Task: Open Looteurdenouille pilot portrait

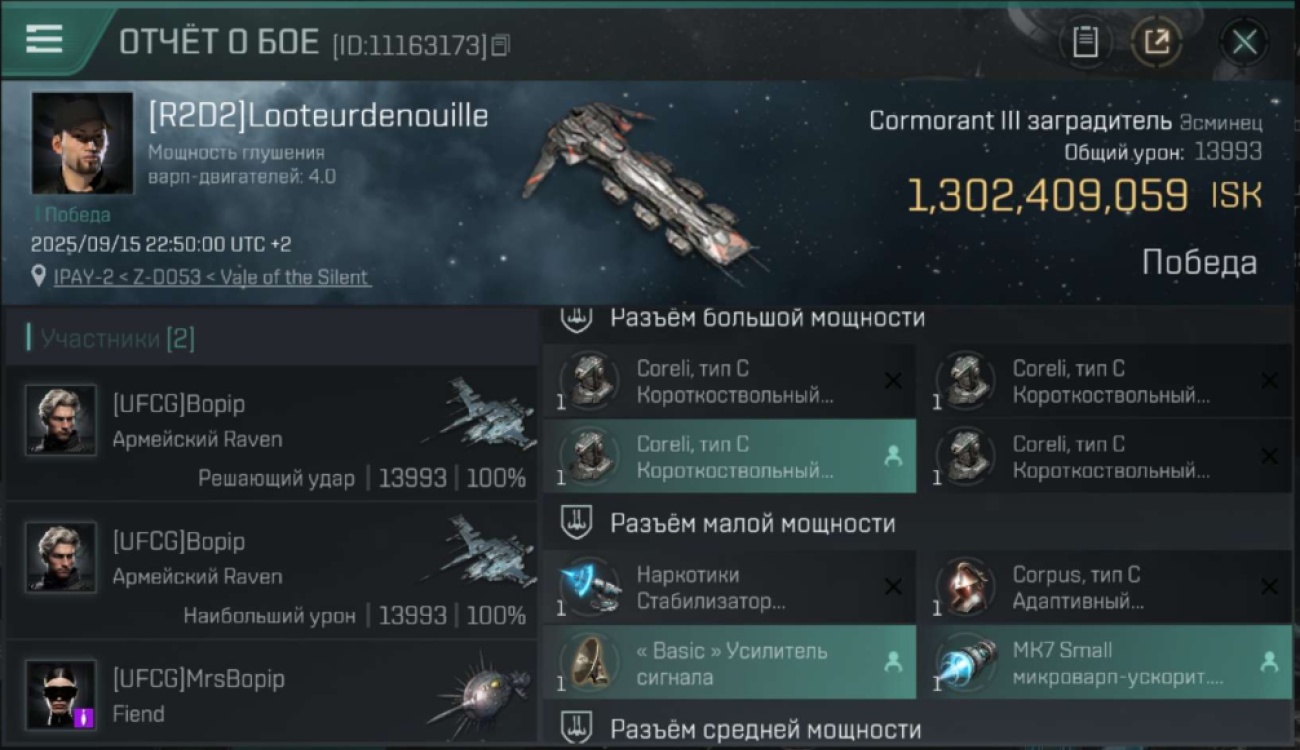Action: (82, 143)
